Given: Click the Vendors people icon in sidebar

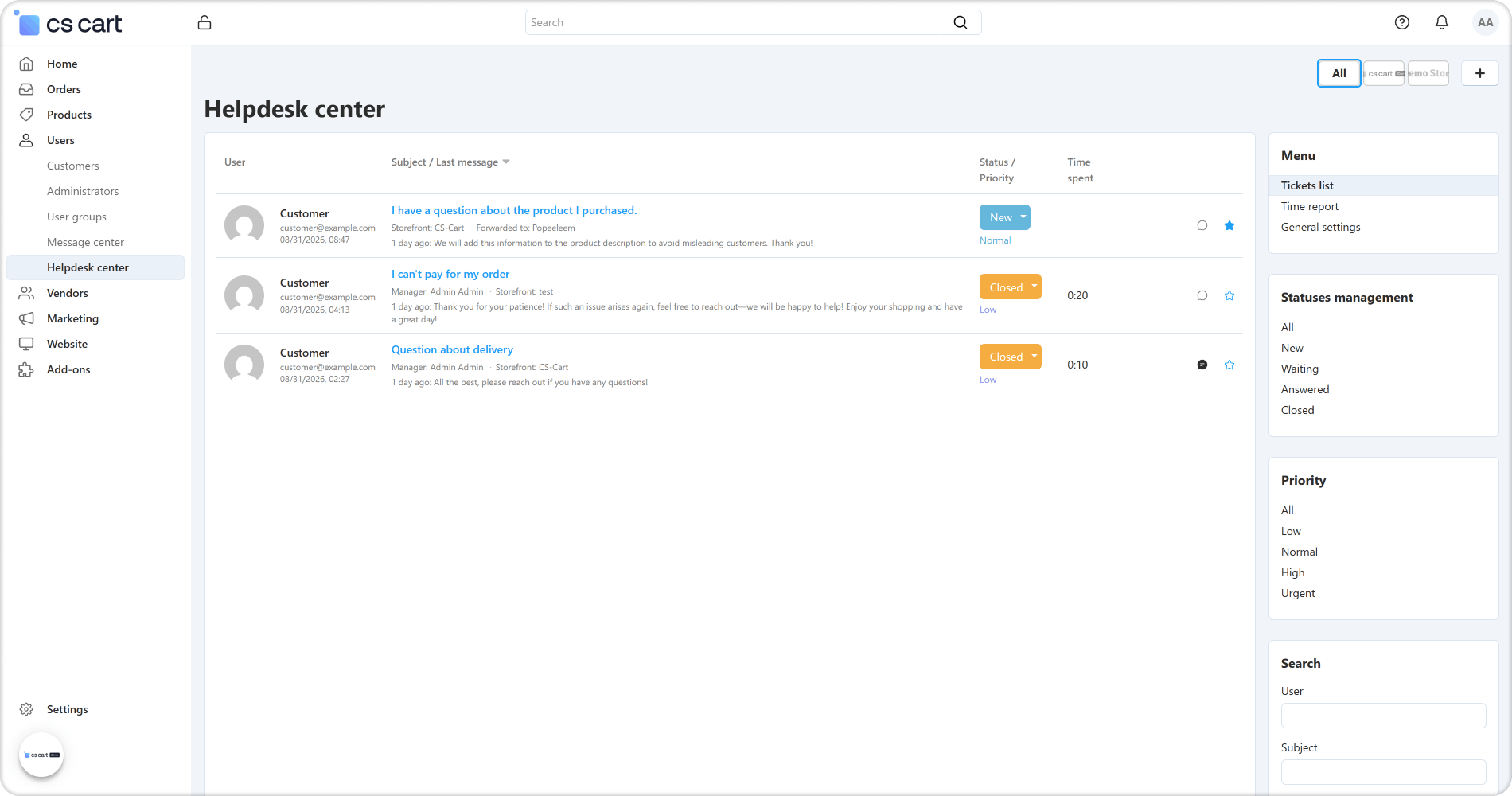Looking at the screenshot, I should point(26,293).
